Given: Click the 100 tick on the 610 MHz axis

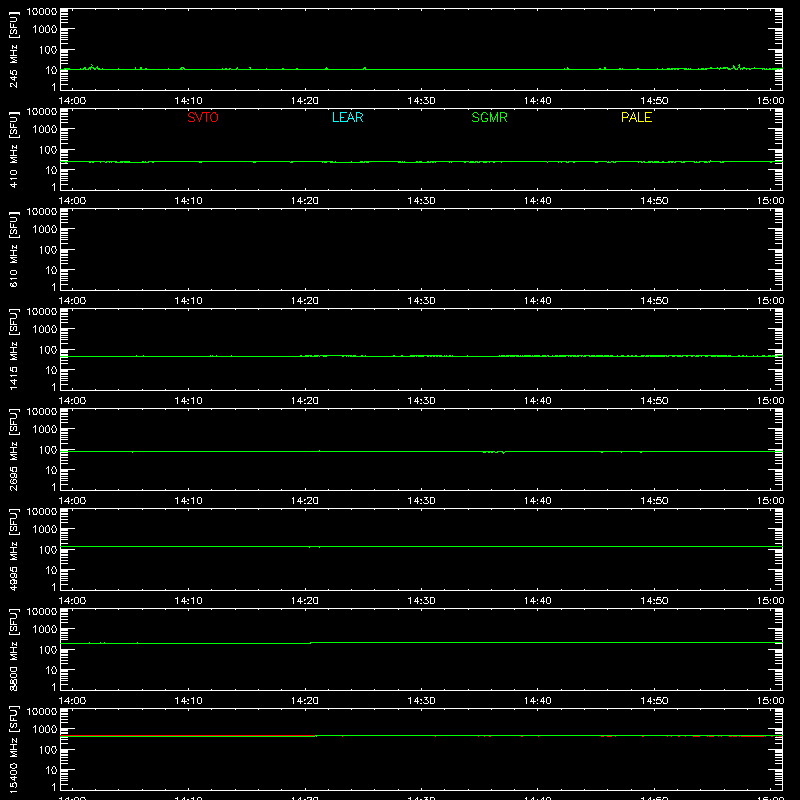Looking at the screenshot, I should click(48, 250).
